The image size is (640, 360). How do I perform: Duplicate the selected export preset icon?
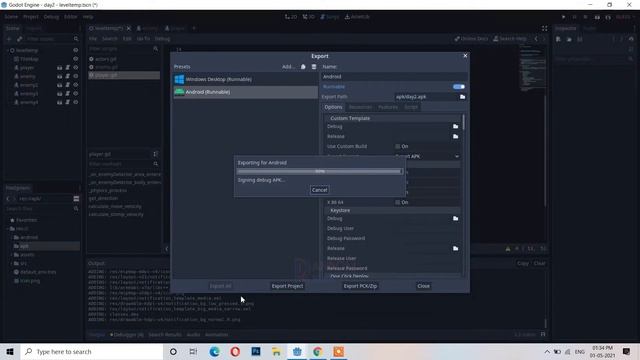point(303,67)
